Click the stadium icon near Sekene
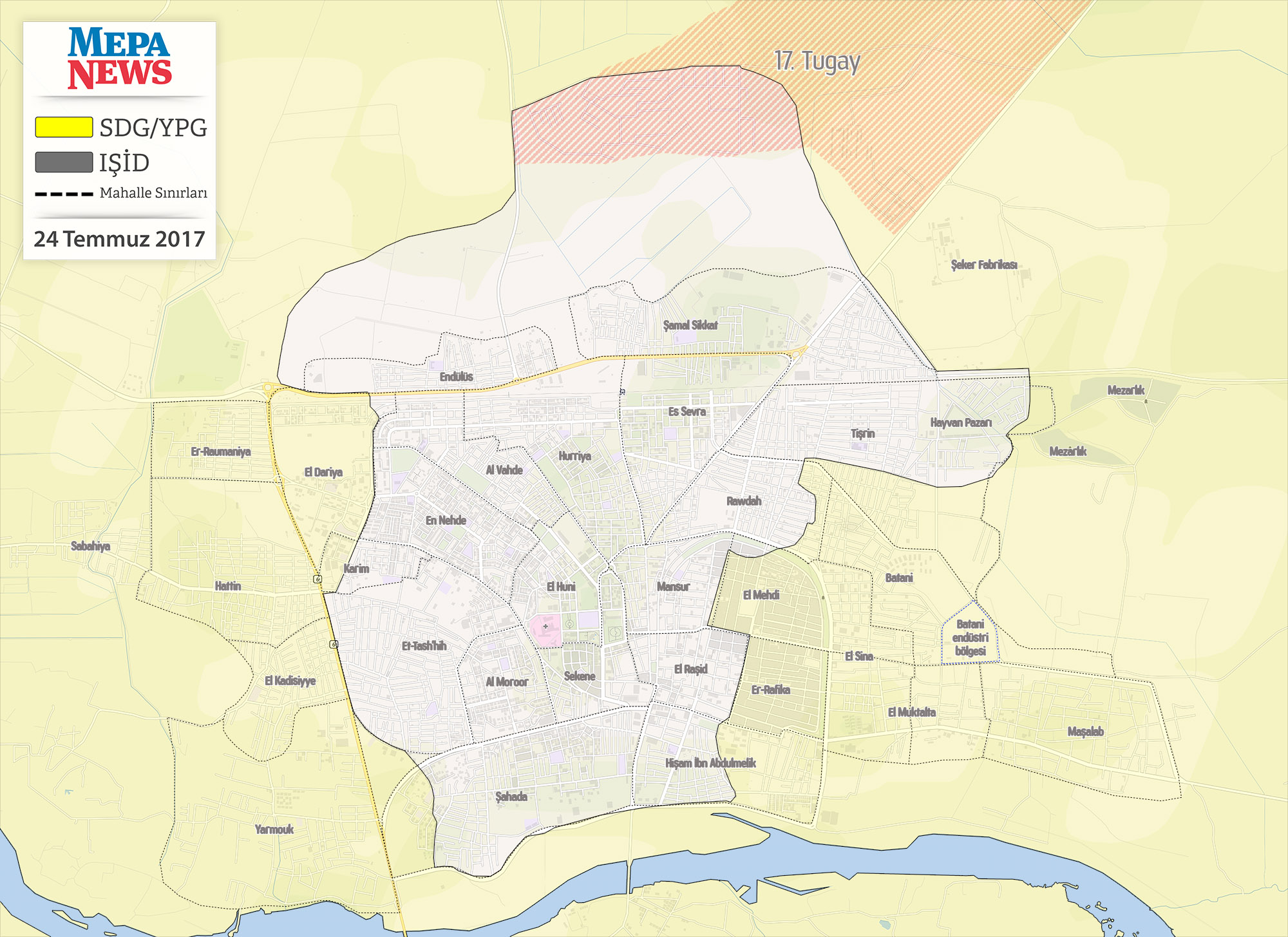This screenshot has height=937, width=1288. click(615, 633)
